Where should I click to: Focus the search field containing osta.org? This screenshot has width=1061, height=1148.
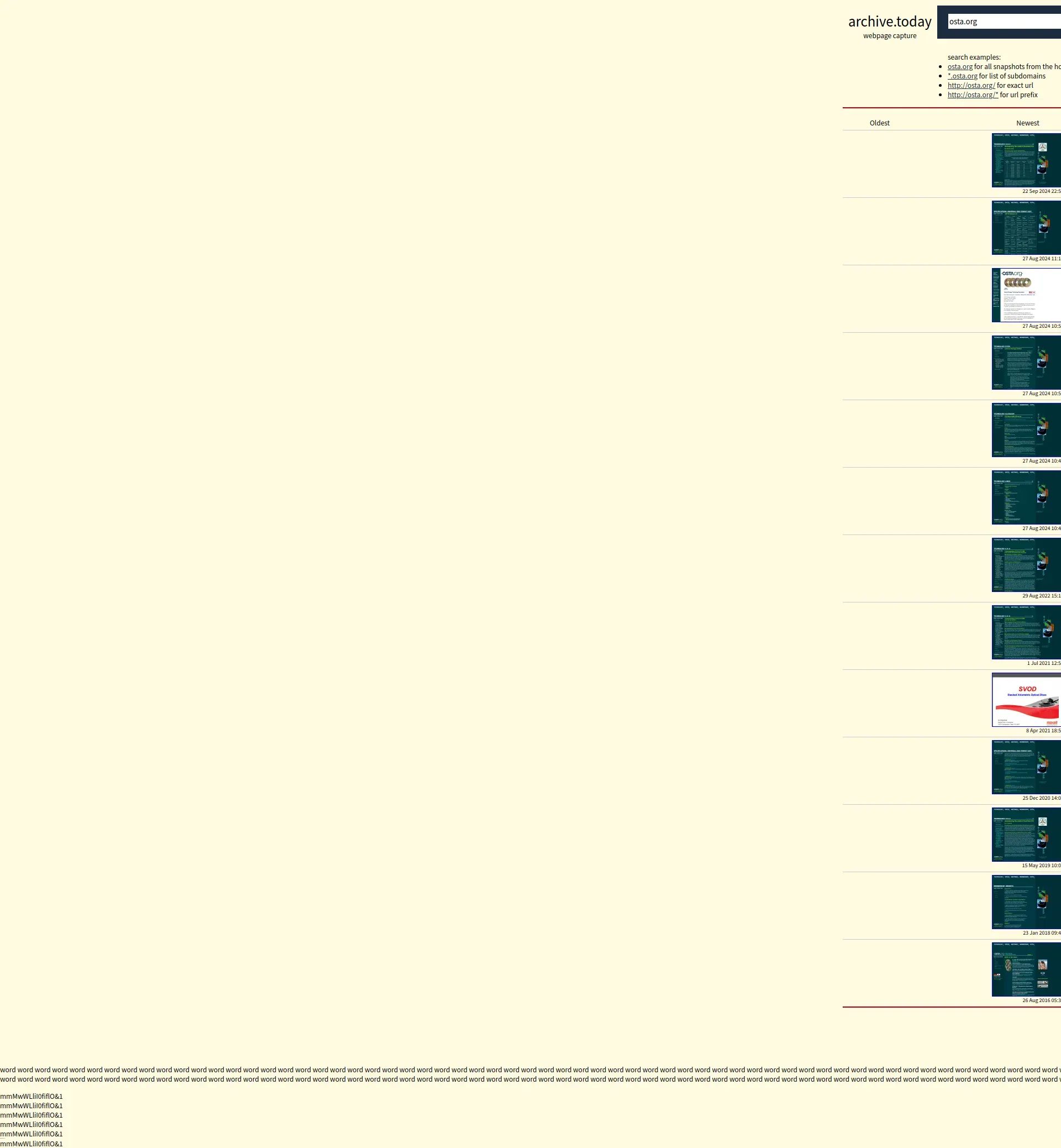(x=1004, y=22)
